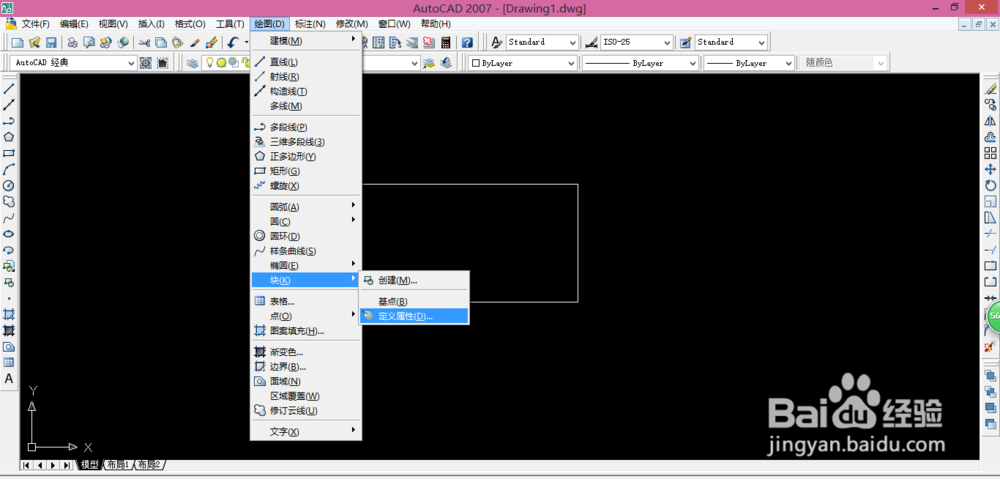This screenshot has width=1000, height=479.
Task: Select 表格... from the Draw menu
Action: pos(306,301)
